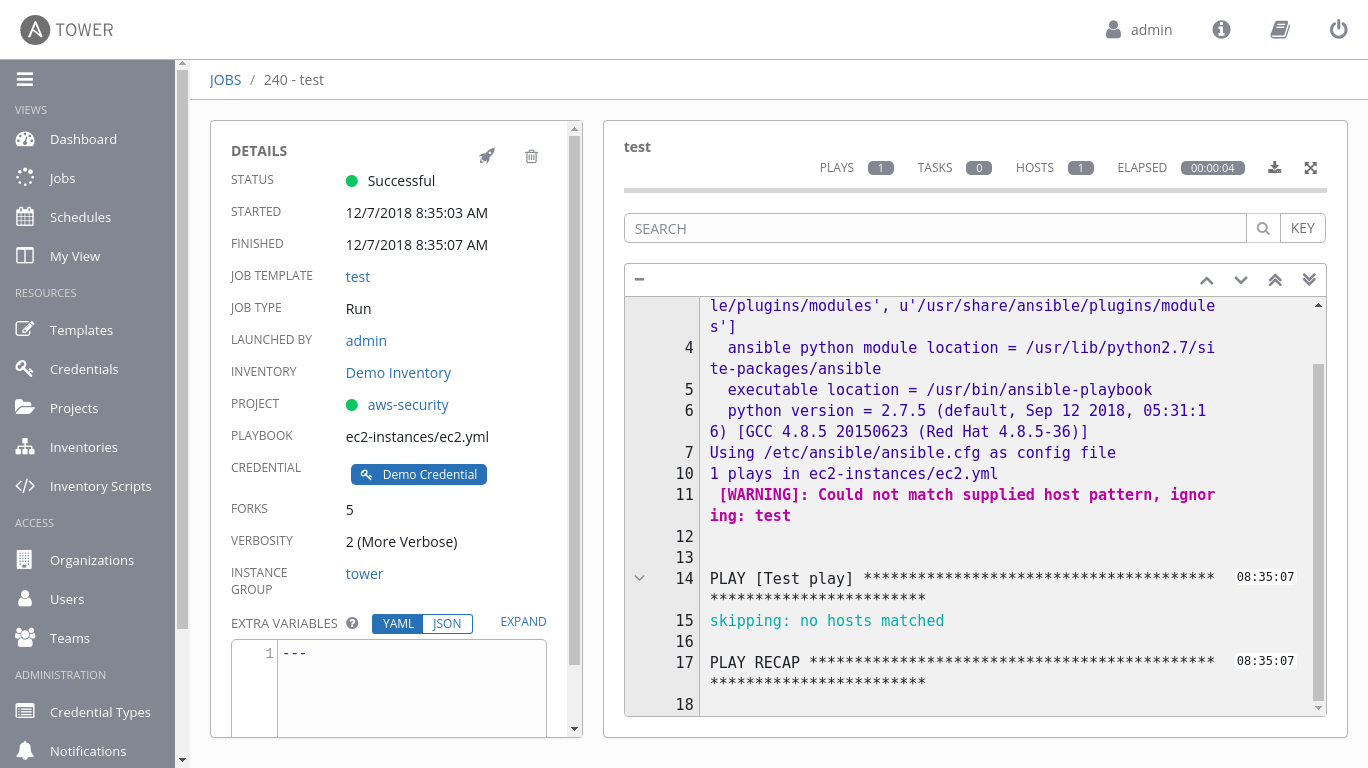This screenshot has width=1368, height=768.
Task: Collapse the Test play section chevron
Action: pyautogui.click(x=640, y=578)
